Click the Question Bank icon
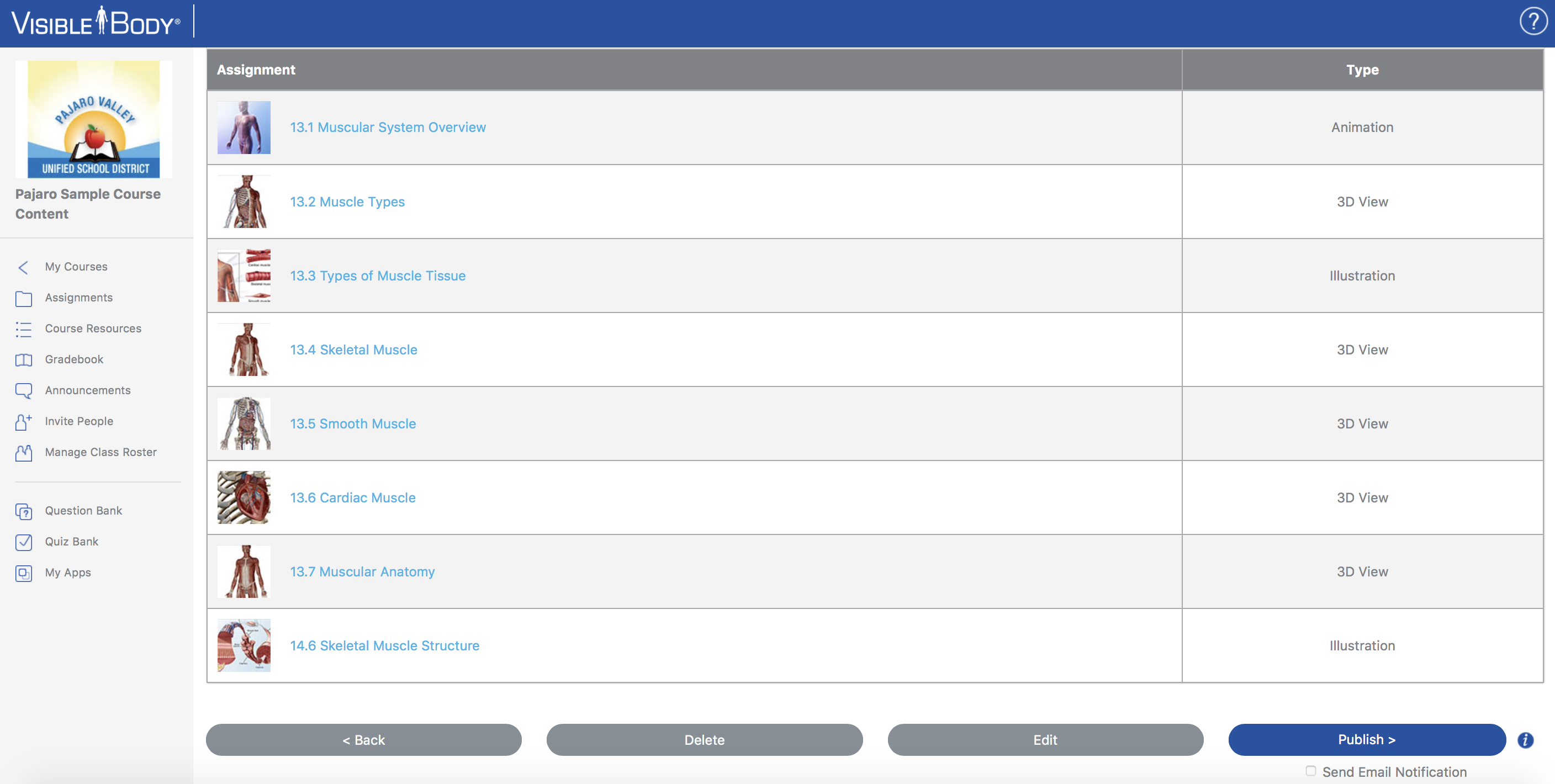 coord(24,511)
